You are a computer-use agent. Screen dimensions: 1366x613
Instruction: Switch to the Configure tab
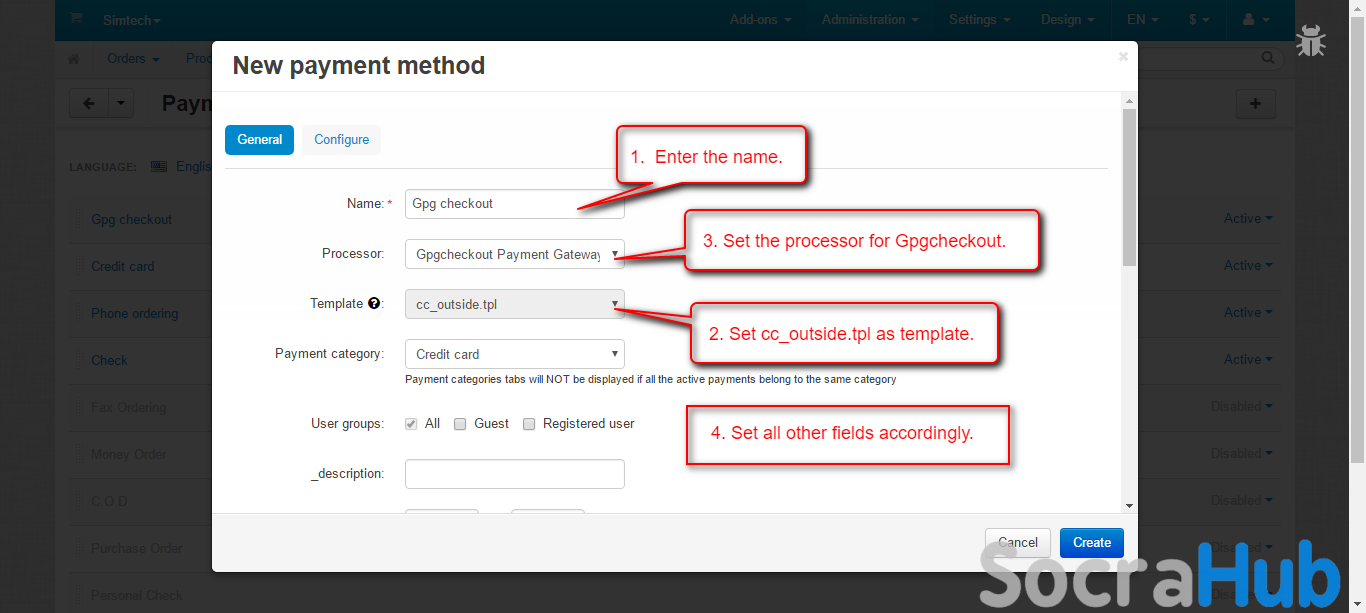[342, 140]
